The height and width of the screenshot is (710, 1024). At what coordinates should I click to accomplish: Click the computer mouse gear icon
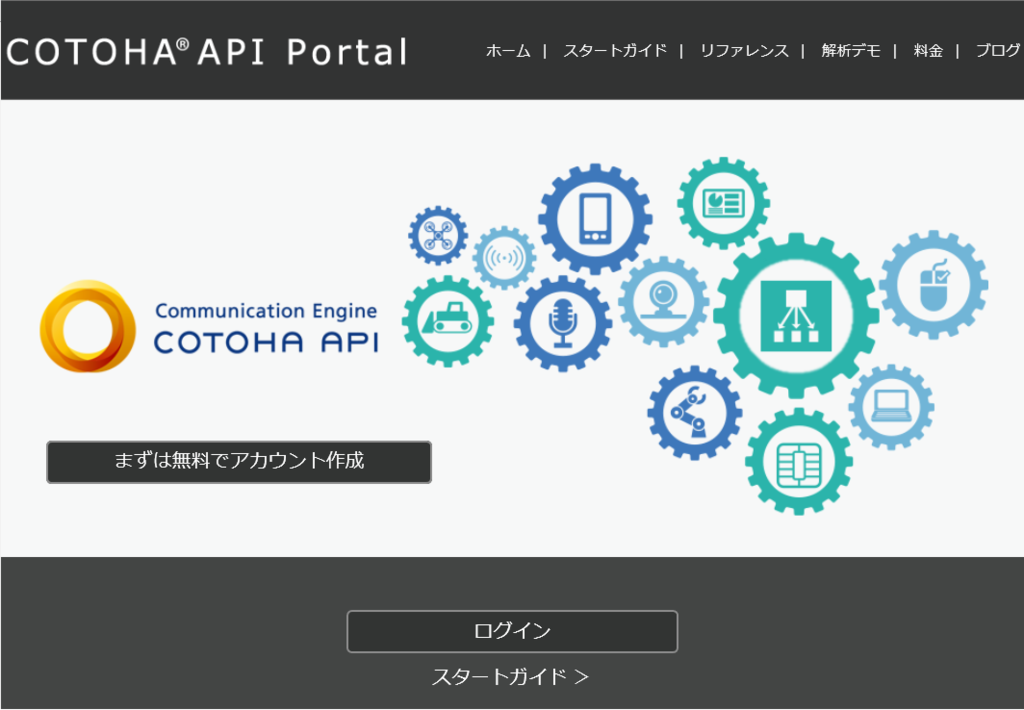point(933,284)
